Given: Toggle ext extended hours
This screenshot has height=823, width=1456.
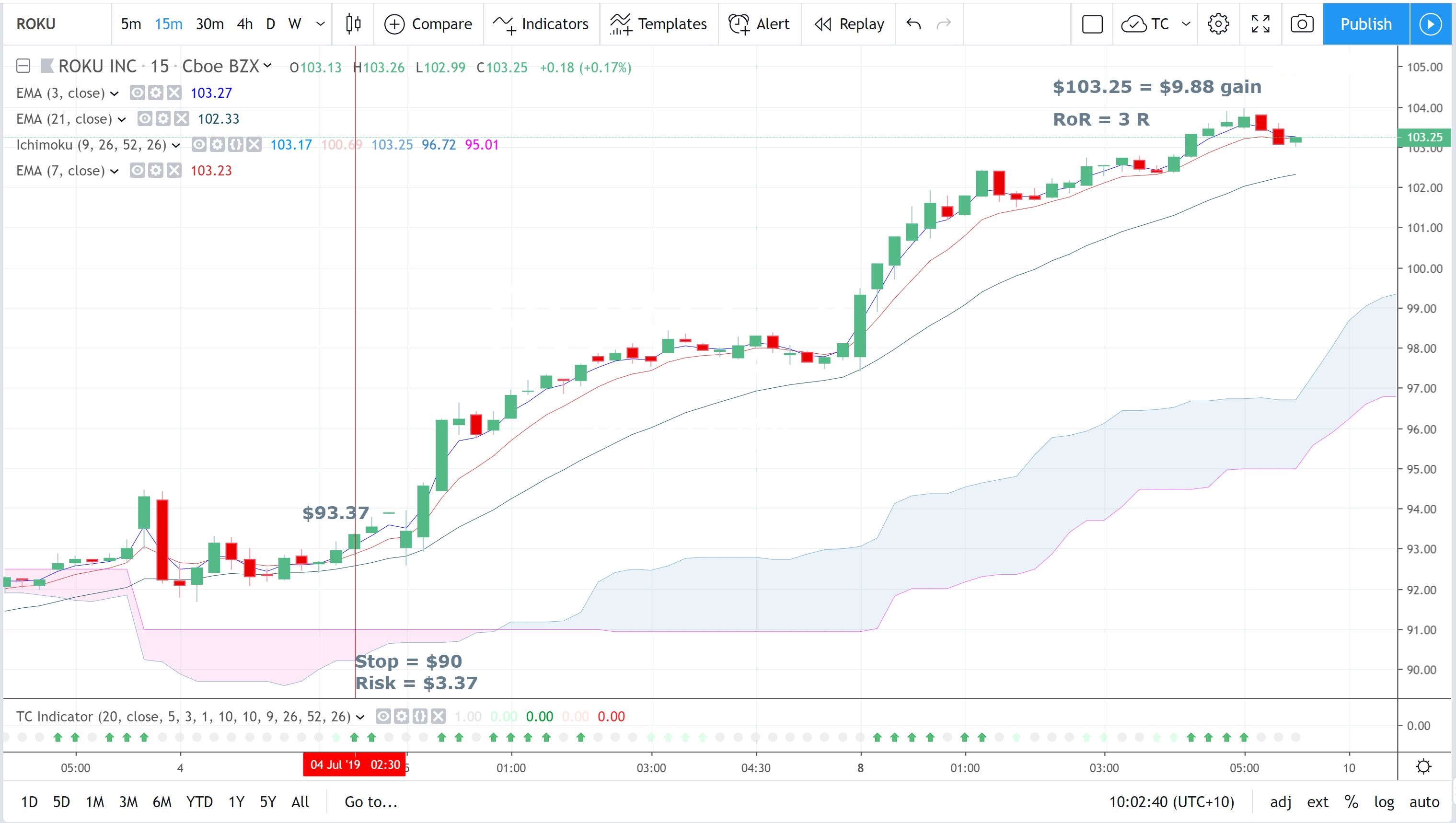Looking at the screenshot, I should pyautogui.click(x=1317, y=802).
